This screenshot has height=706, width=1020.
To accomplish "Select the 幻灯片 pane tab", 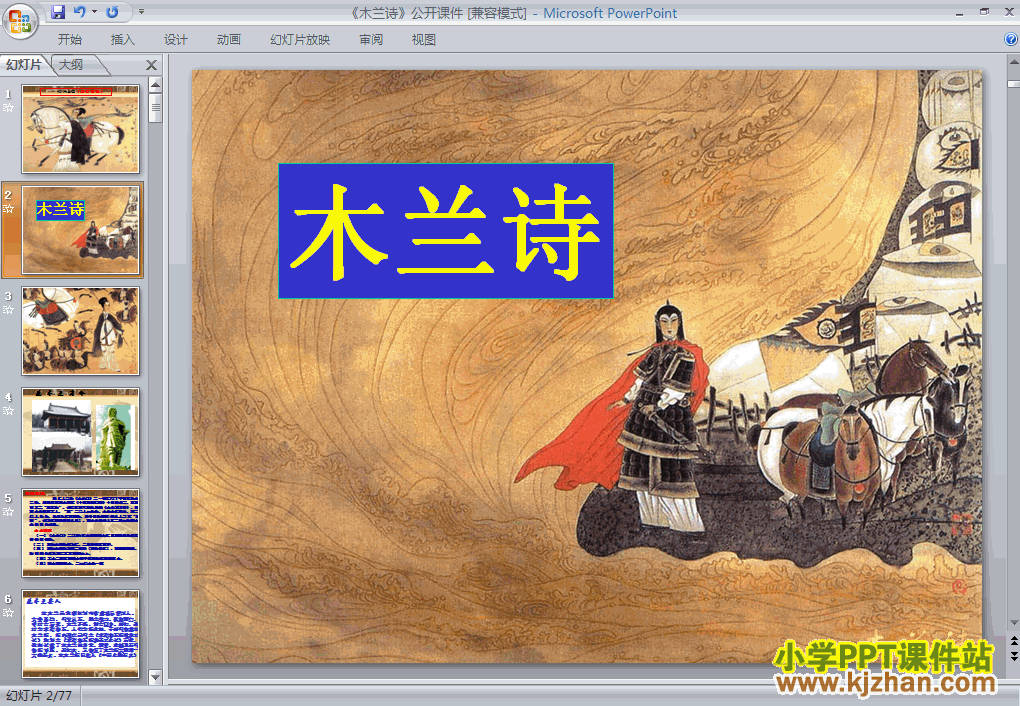I will (x=24, y=64).
